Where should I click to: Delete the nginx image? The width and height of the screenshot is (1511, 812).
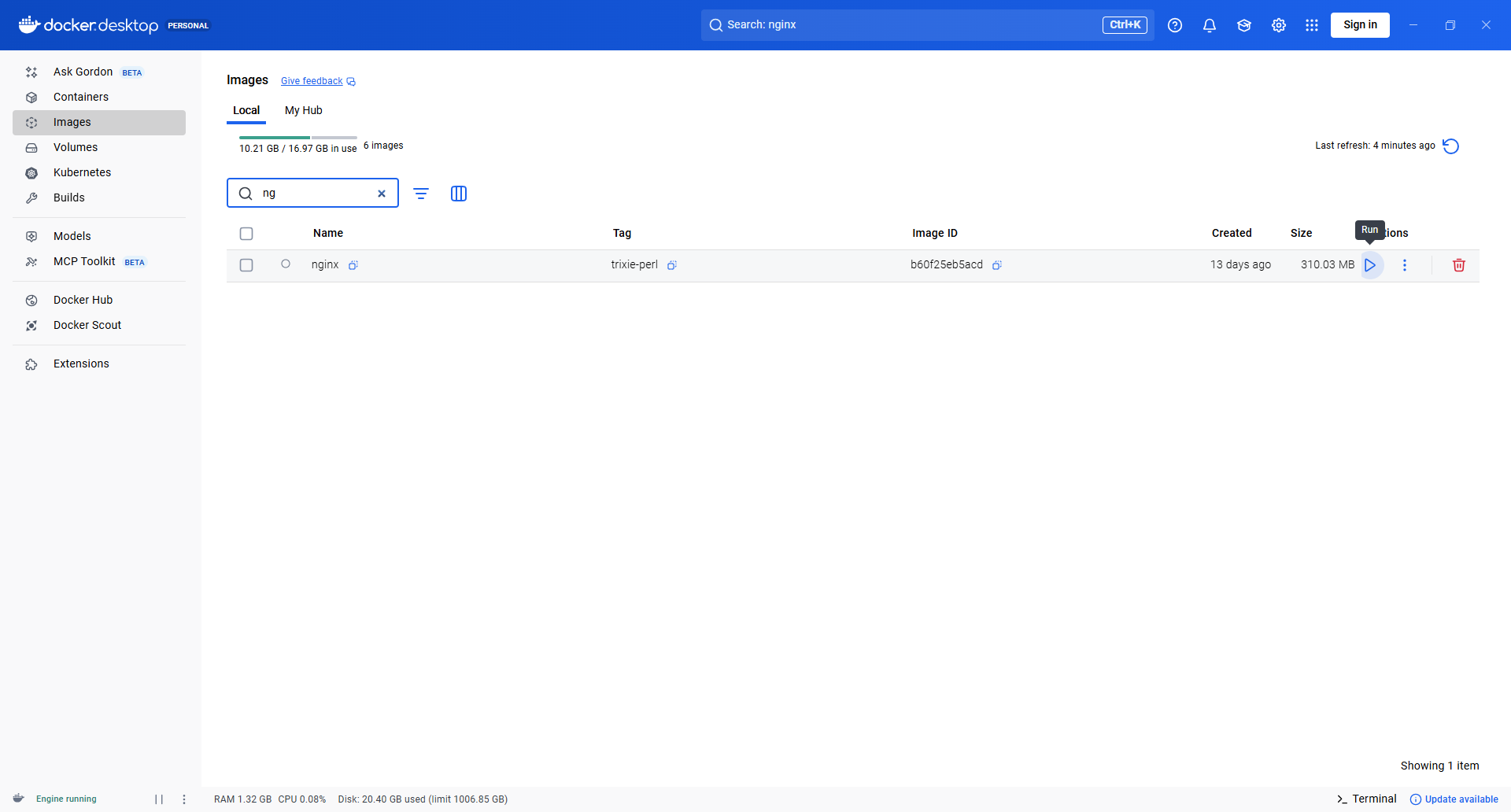click(1458, 265)
